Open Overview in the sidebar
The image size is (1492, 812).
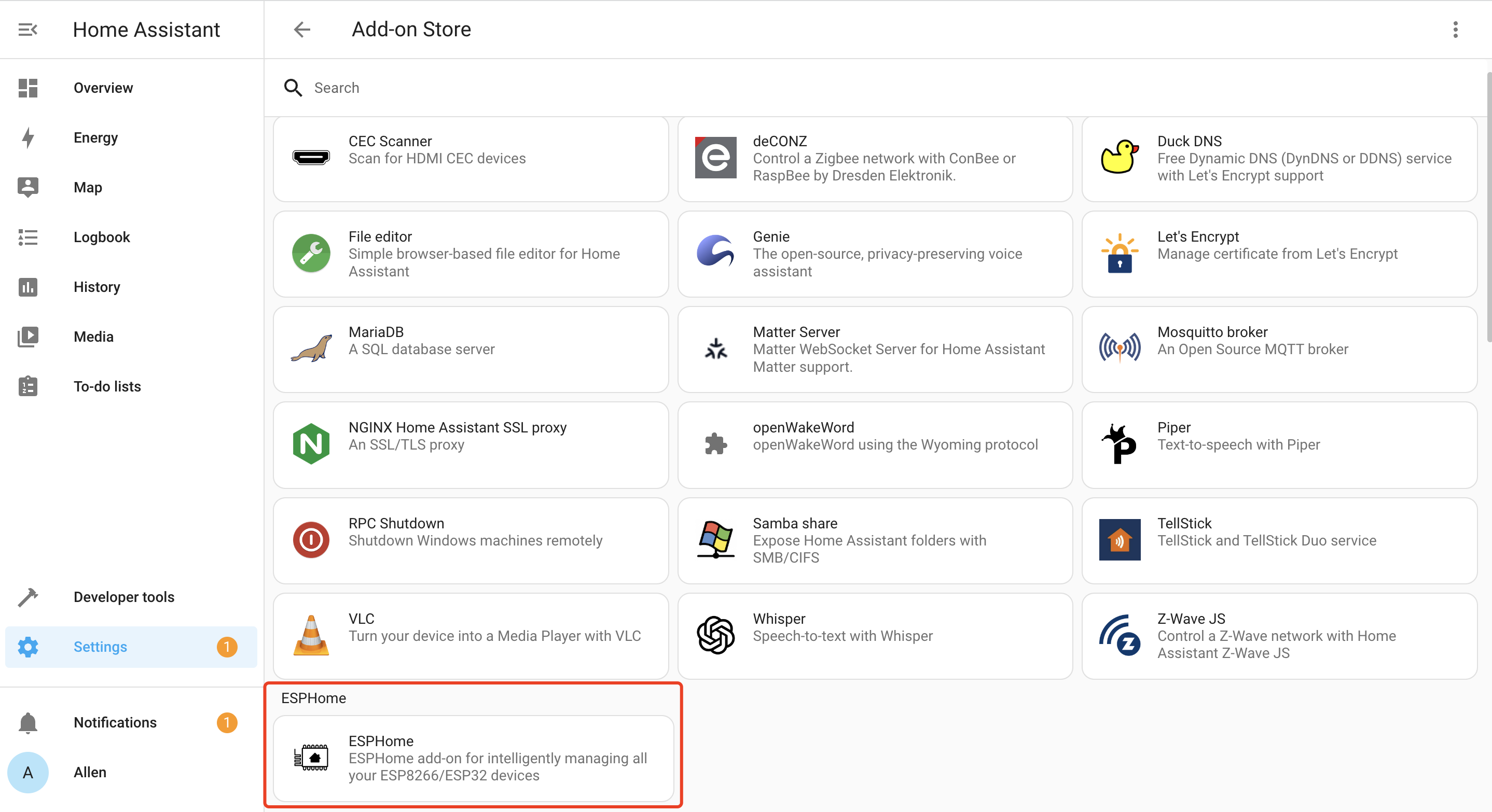pos(103,88)
